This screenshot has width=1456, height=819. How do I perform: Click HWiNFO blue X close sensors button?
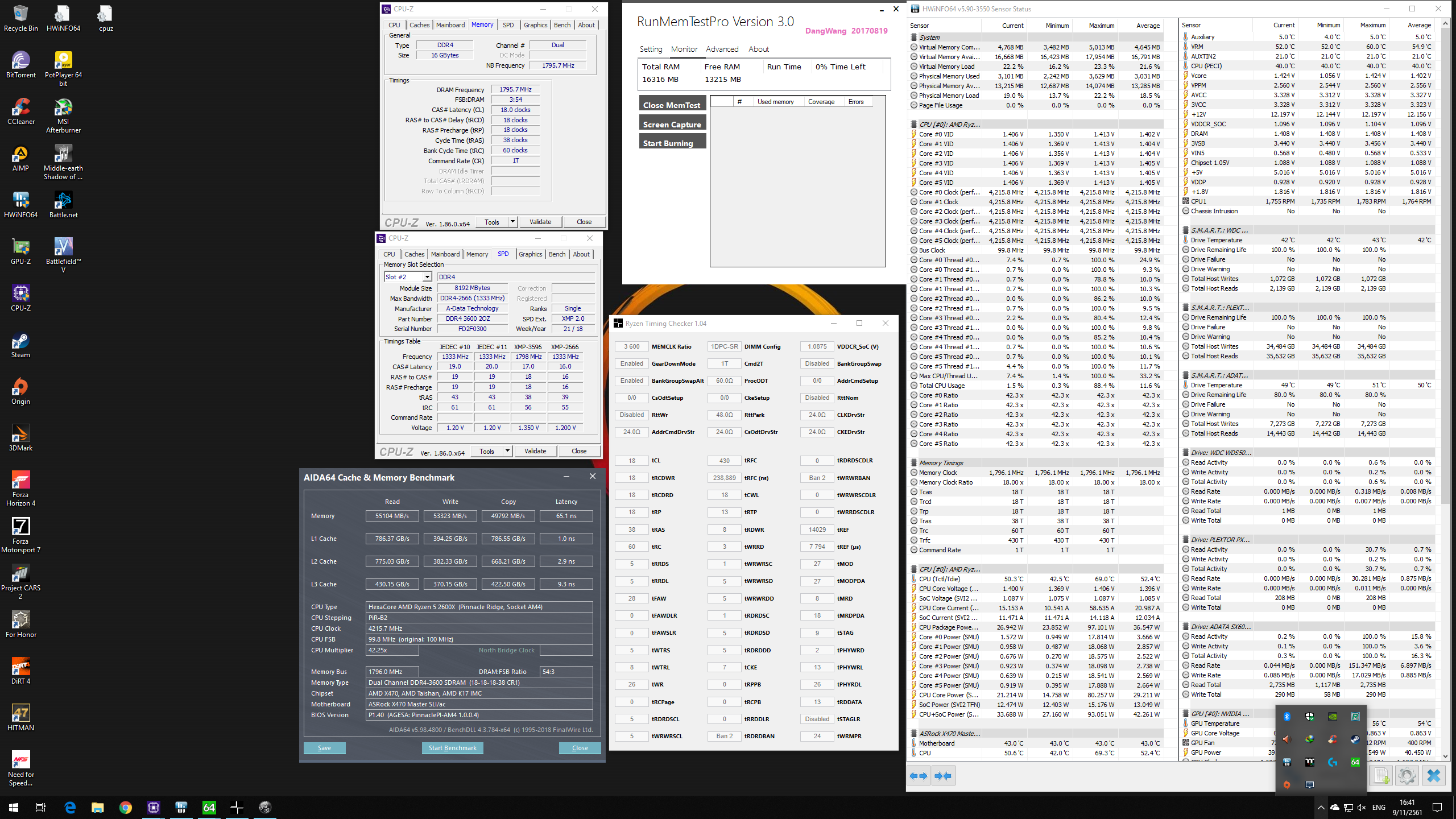click(1433, 776)
